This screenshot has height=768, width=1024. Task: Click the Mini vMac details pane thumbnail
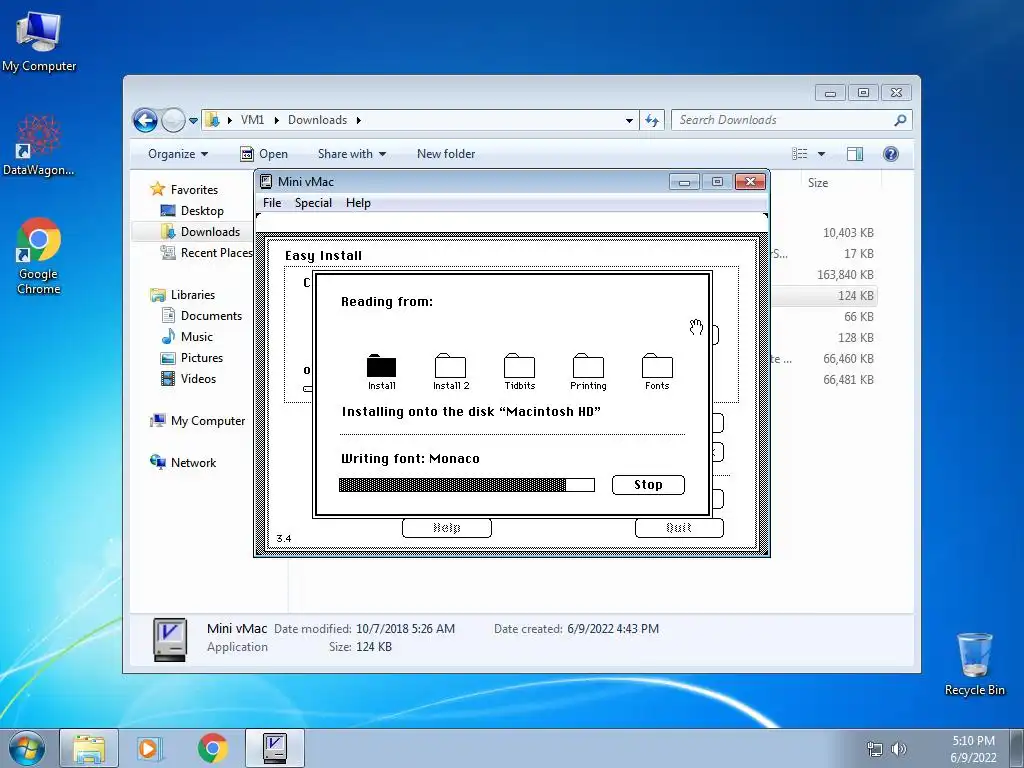click(x=170, y=639)
